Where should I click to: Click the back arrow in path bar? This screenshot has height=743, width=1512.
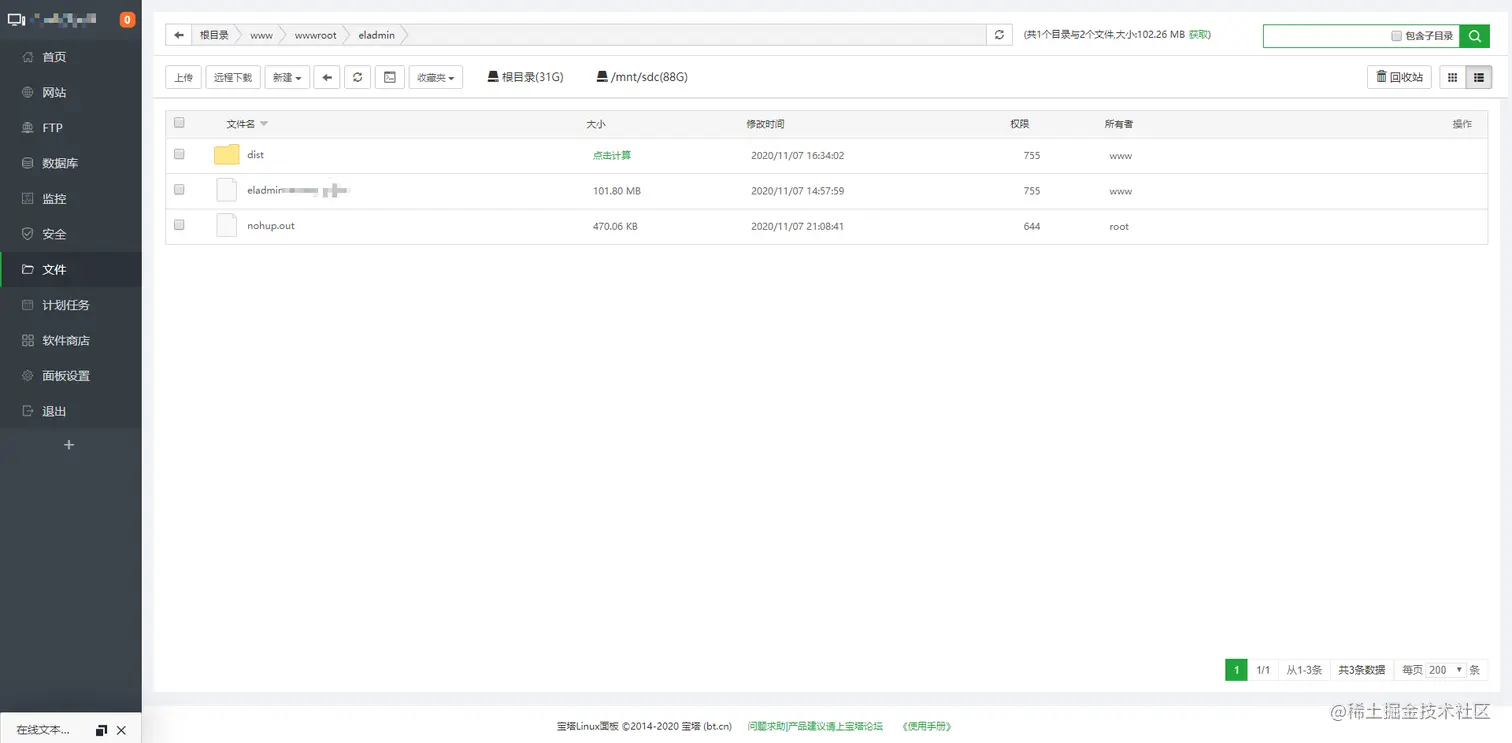tap(179, 35)
